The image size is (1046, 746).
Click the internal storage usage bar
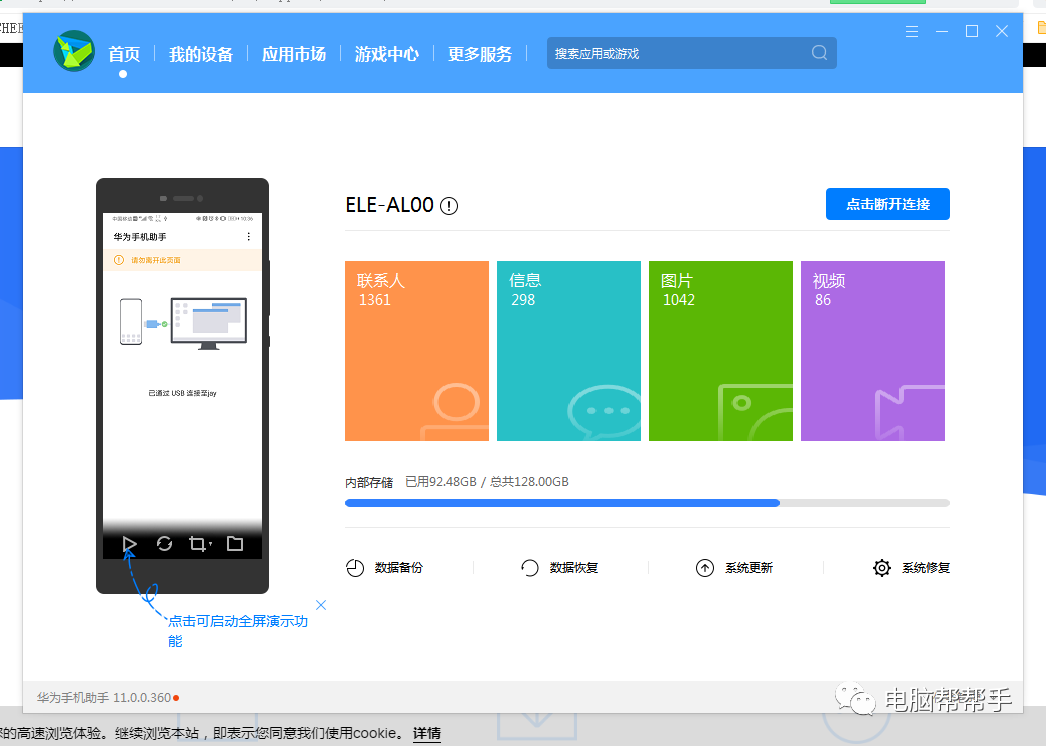coord(647,503)
